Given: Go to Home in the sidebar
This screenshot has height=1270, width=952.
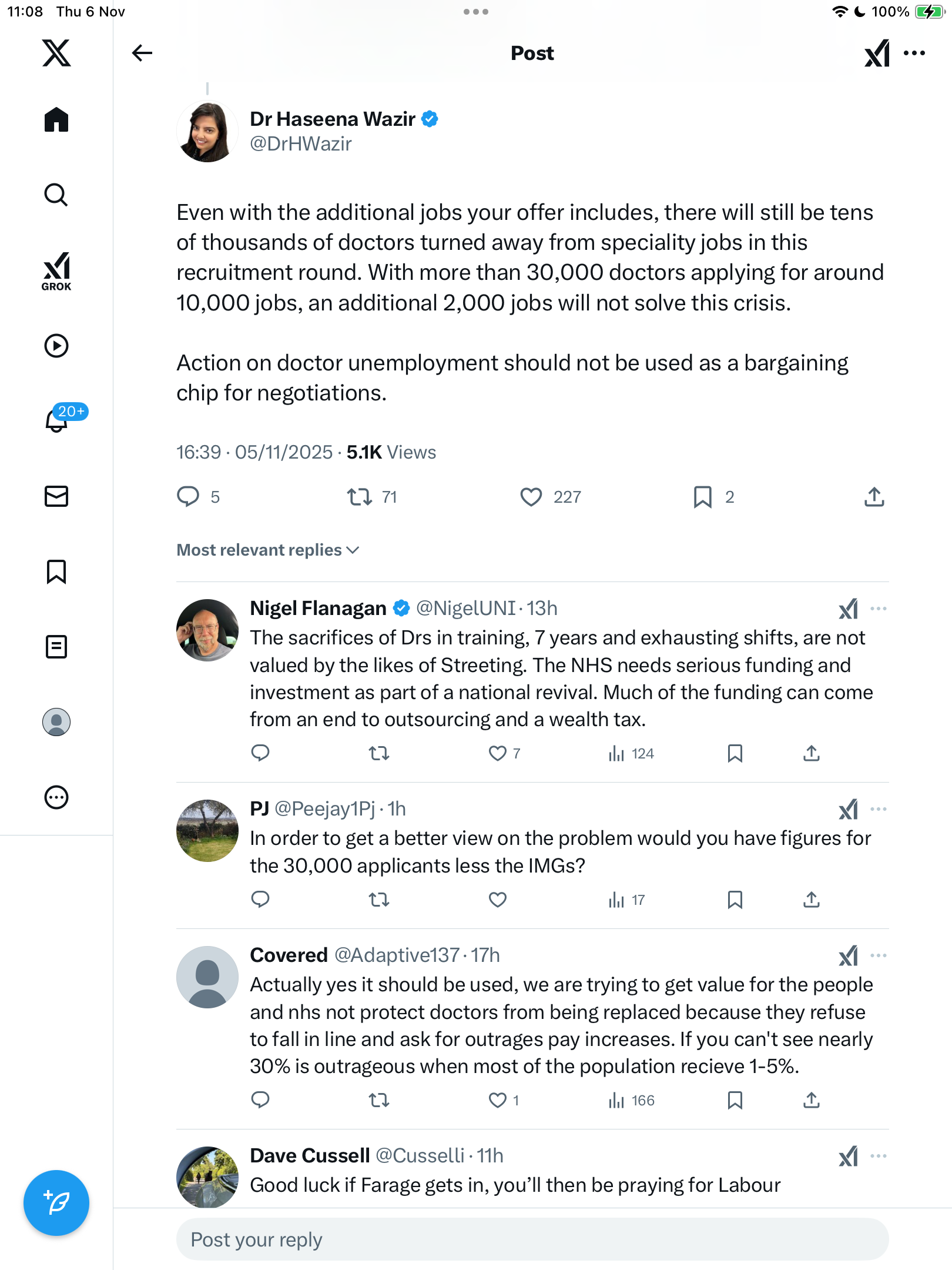Looking at the screenshot, I should click(x=56, y=120).
